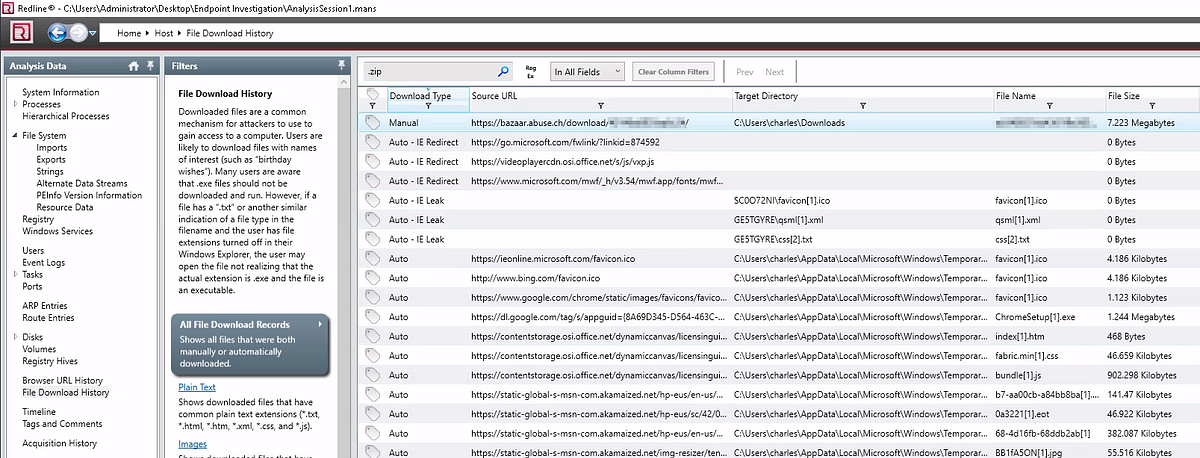The height and width of the screenshot is (458, 1200).
Task: Click the forward navigation arrow
Action: point(77,33)
